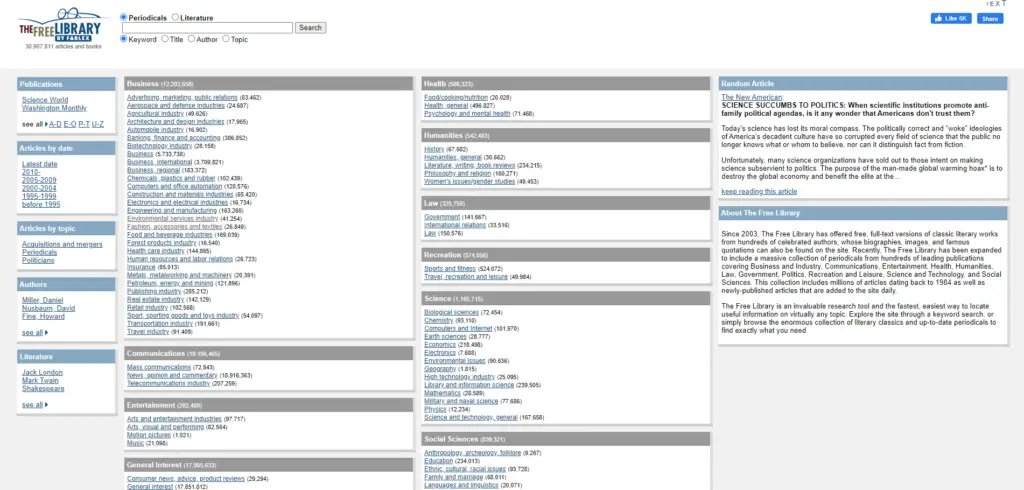This screenshot has height=490, width=1024.
Task: Click the text size control at top right
Action: 996,5
